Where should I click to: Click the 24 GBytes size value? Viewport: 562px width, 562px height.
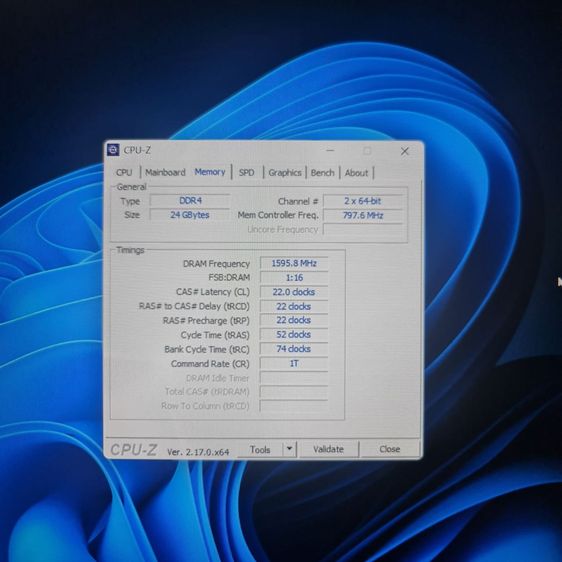click(x=190, y=215)
